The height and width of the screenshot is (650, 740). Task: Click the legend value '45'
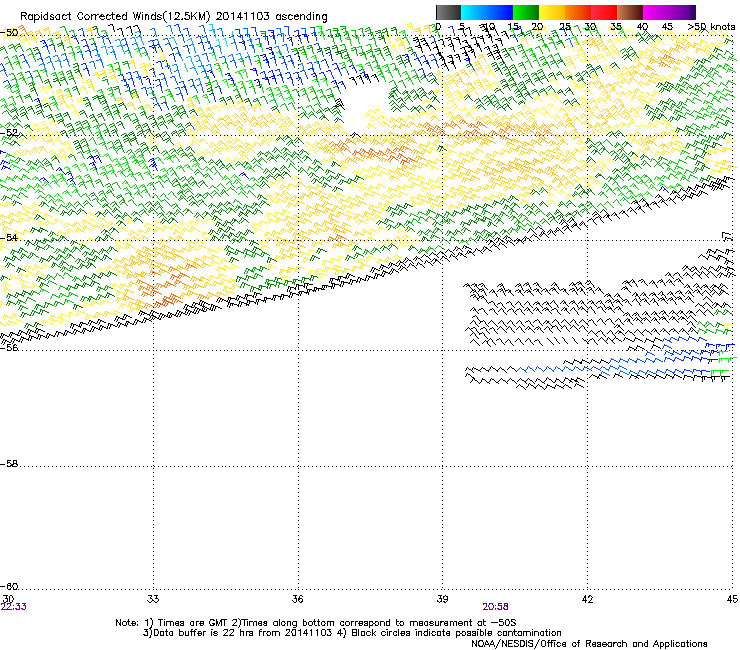coord(667,27)
